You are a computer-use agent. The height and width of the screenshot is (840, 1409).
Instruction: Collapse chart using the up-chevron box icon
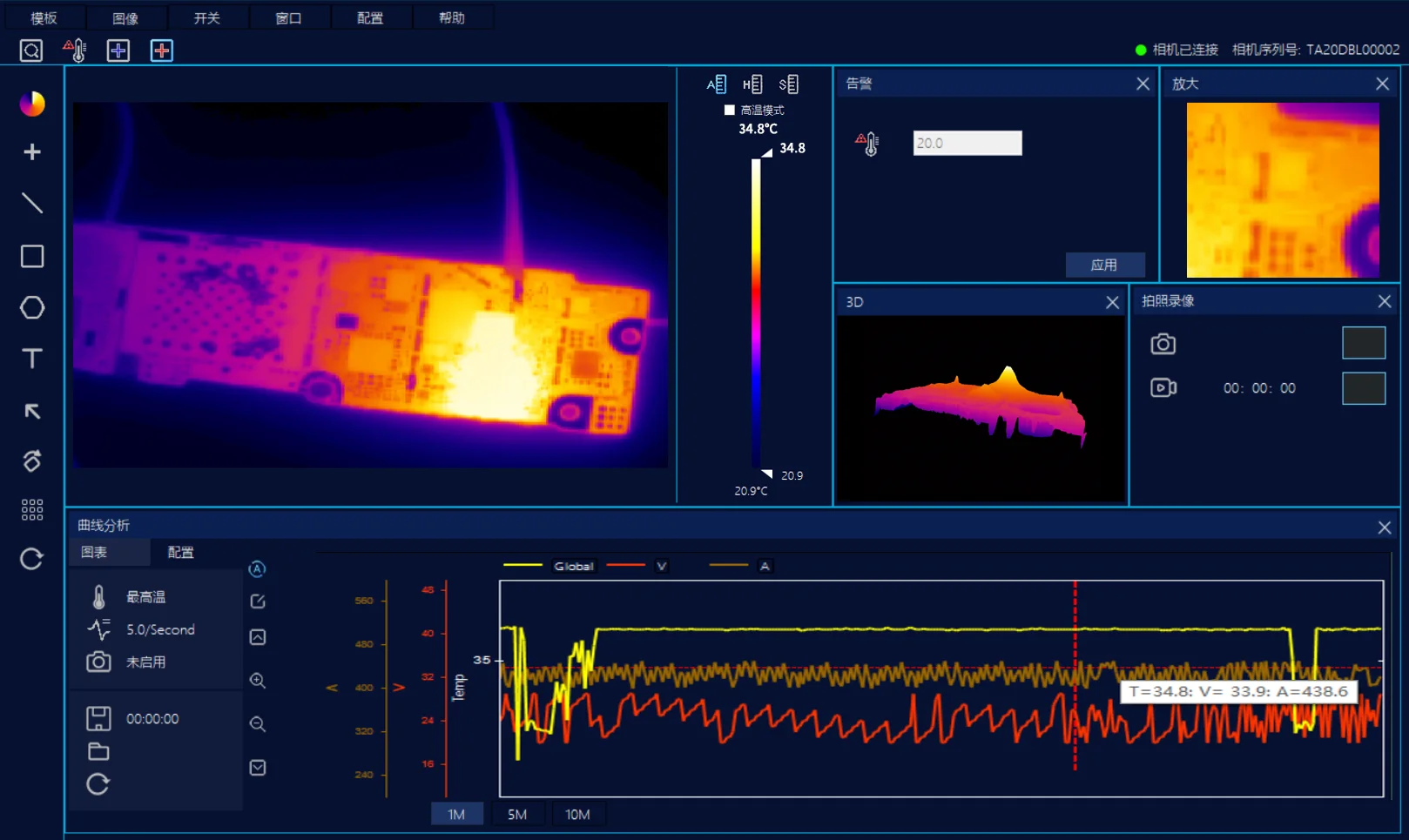pyautogui.click(x=258, y=637)
